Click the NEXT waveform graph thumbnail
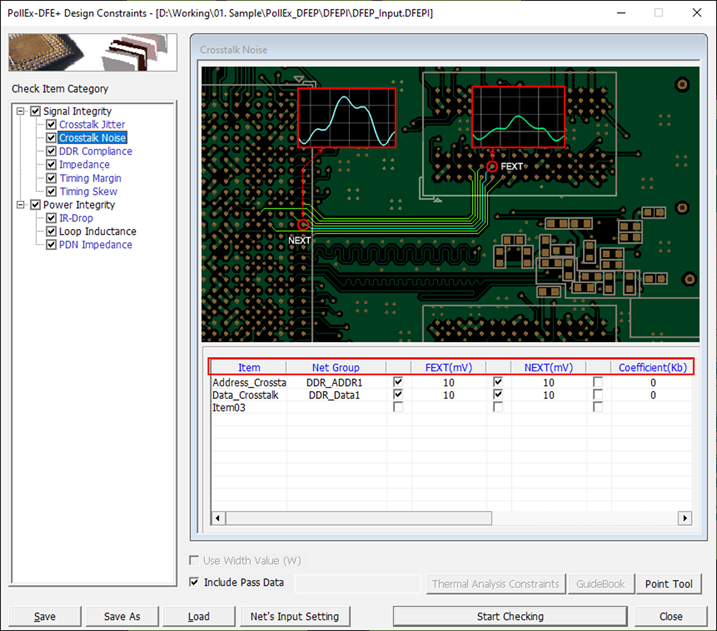The image size is (717, 631). (346, 117)
